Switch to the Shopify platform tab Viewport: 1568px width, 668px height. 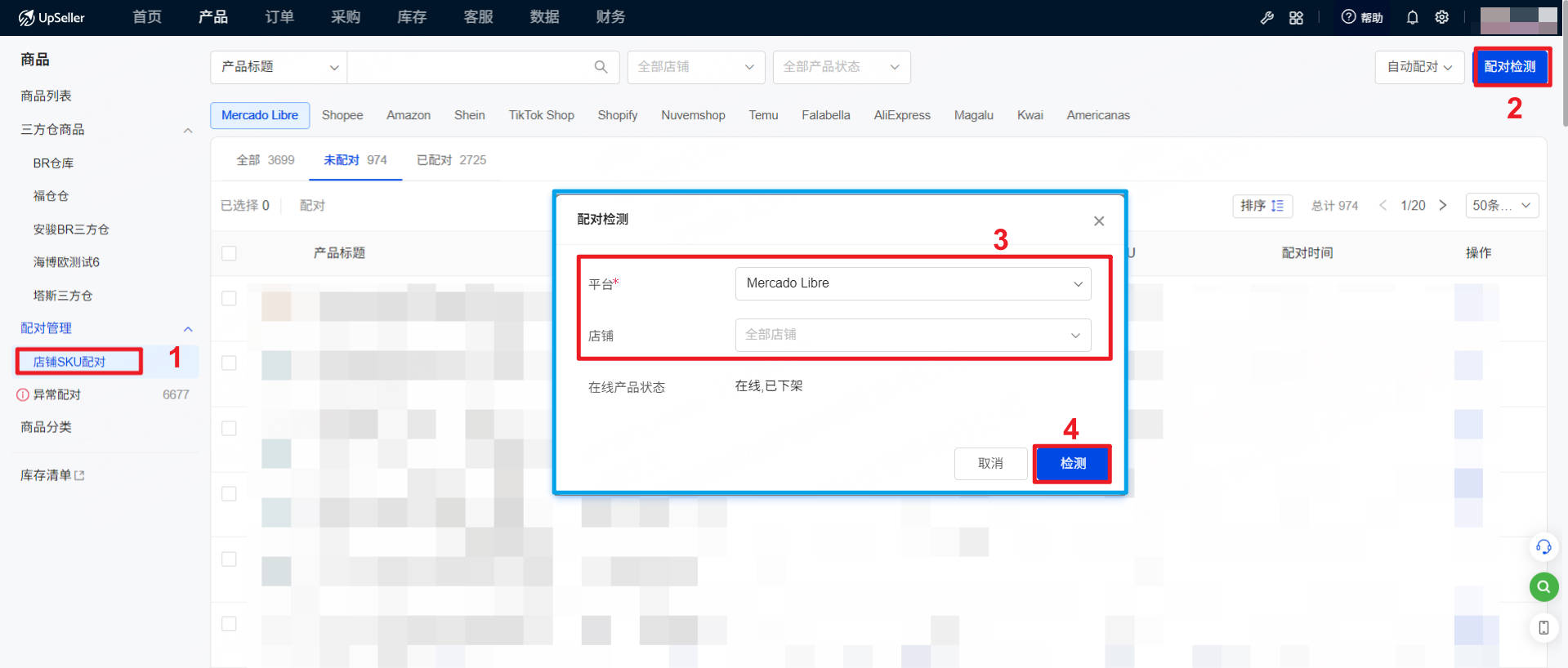click(618, 115)
